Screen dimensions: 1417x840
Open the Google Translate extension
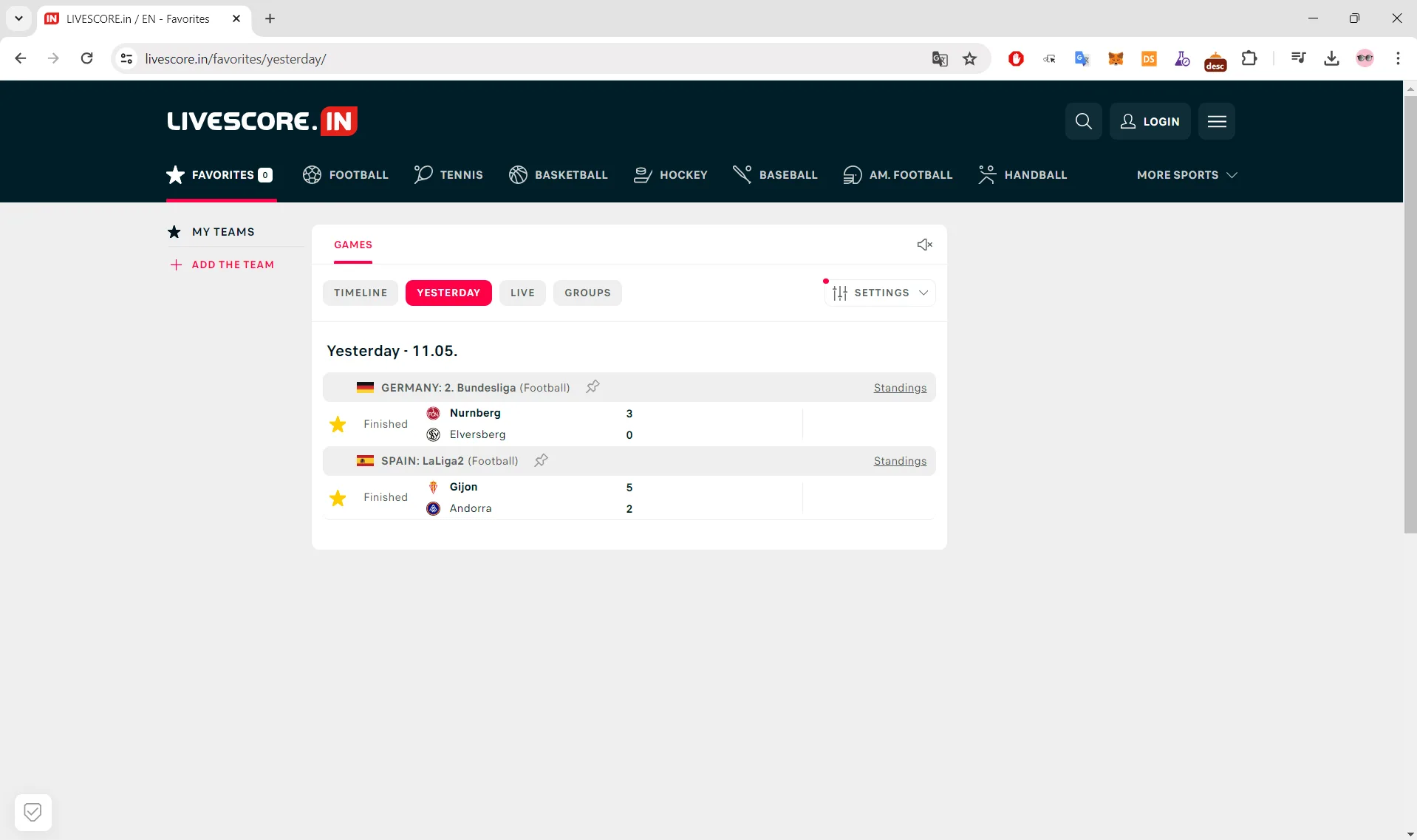click(x=1082, y=58)
